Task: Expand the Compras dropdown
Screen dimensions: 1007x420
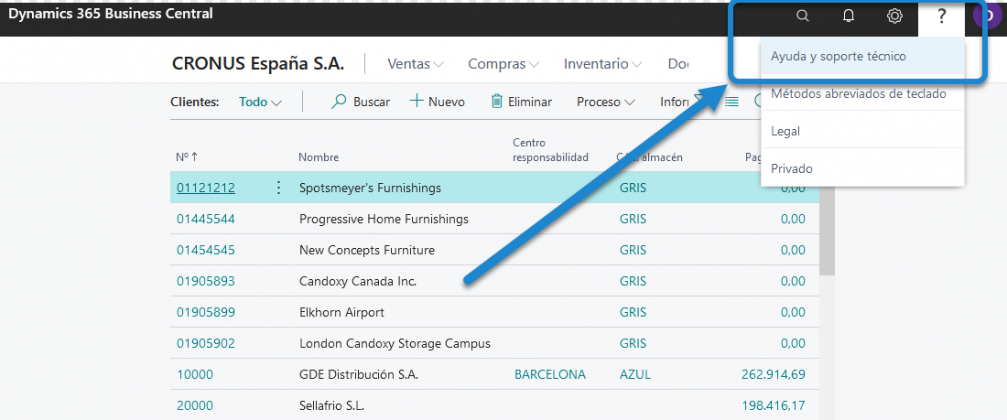Action: coord(503,64)
